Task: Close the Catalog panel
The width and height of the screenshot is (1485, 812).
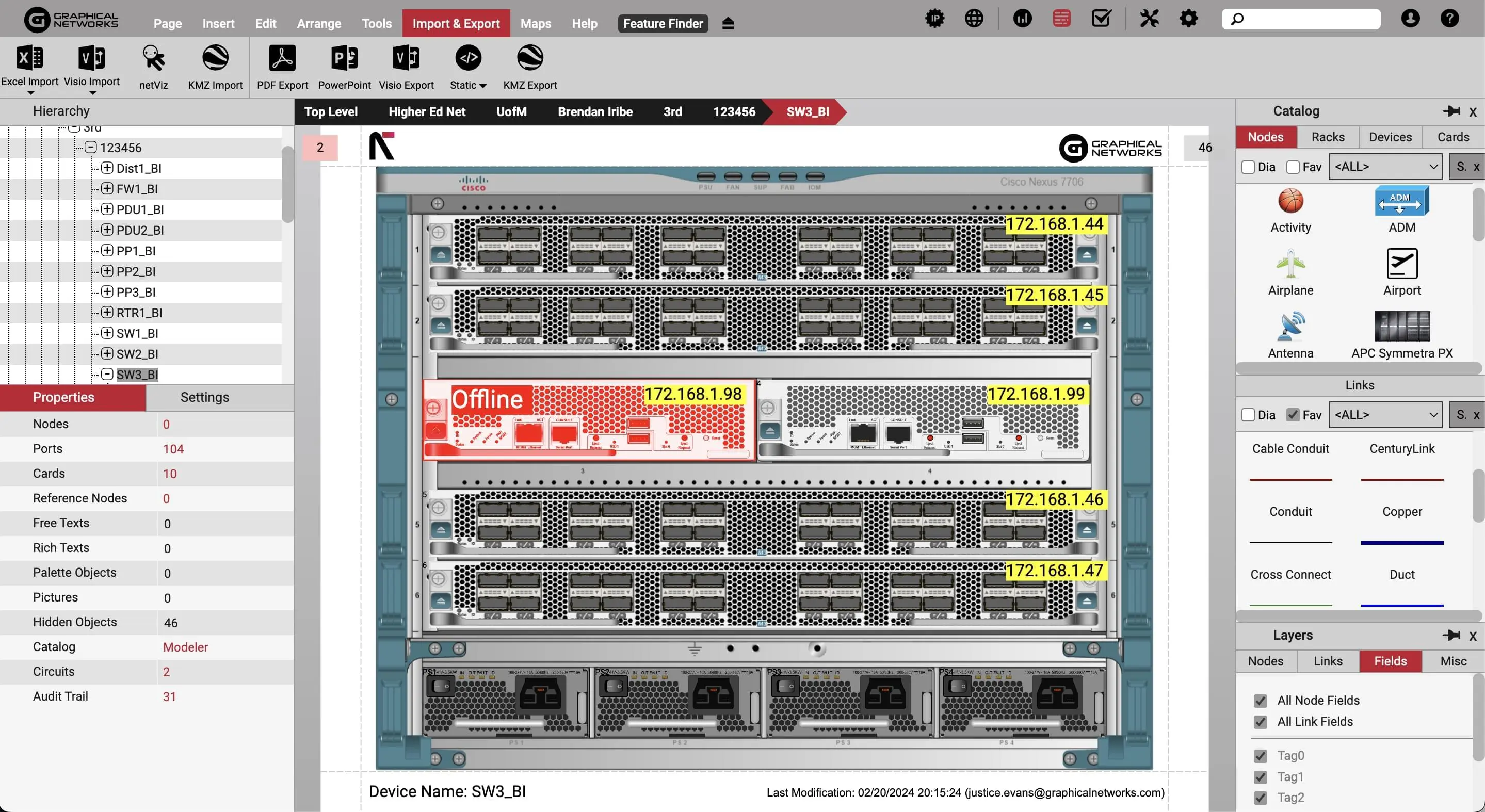Action: (1473, 112)
